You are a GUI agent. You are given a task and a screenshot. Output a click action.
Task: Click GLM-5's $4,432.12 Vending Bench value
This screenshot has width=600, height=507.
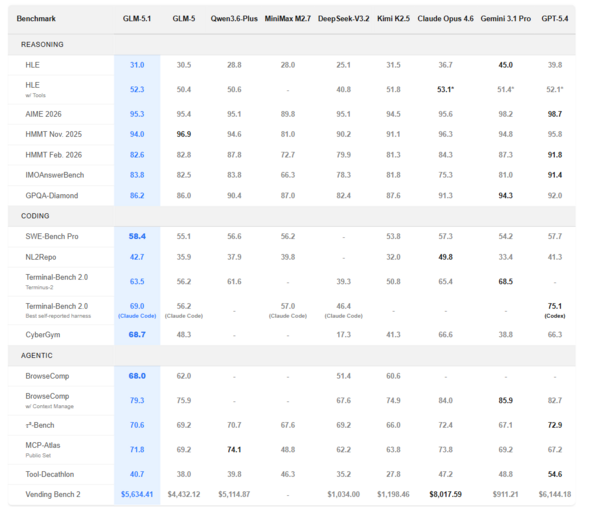pos(184,494)
